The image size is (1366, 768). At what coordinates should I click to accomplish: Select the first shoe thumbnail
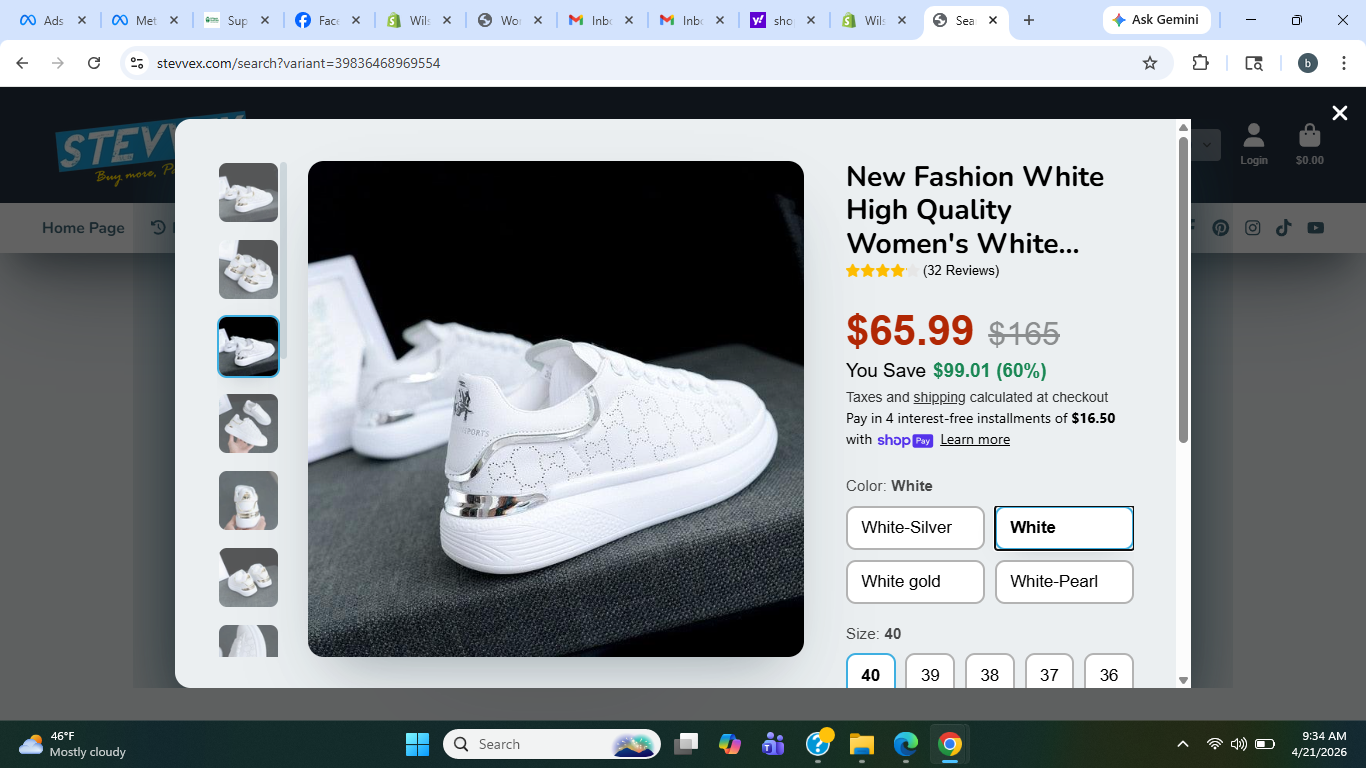tap(248, 192)
